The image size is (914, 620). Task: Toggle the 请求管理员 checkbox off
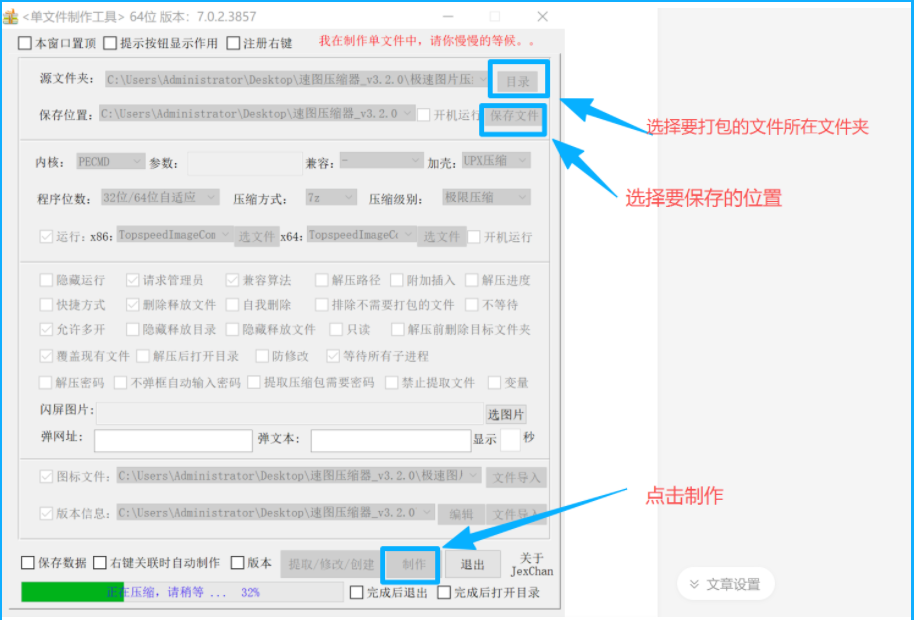(x=132, y=280)
